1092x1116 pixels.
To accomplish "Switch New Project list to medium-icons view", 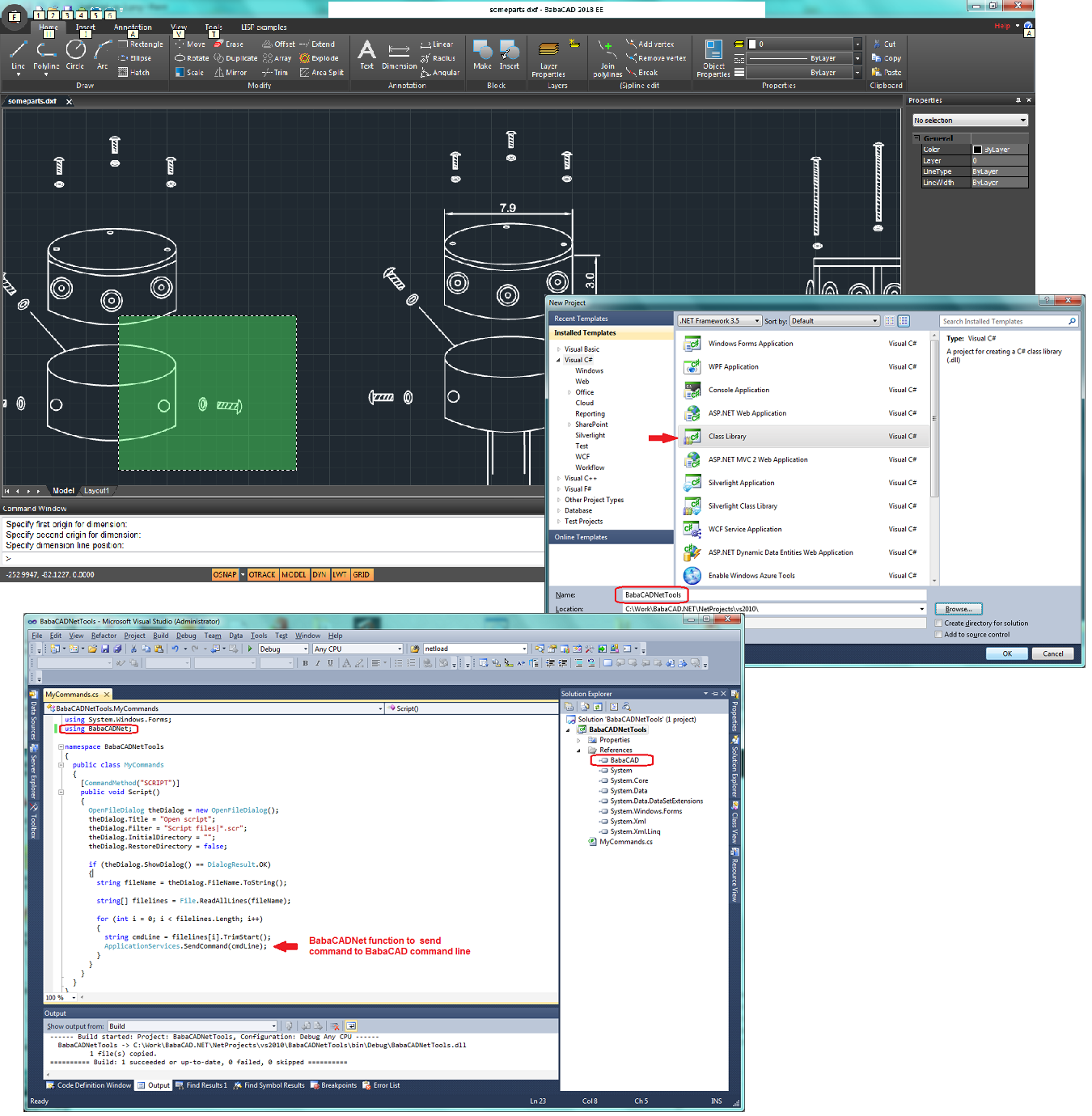I will (904, 321).
